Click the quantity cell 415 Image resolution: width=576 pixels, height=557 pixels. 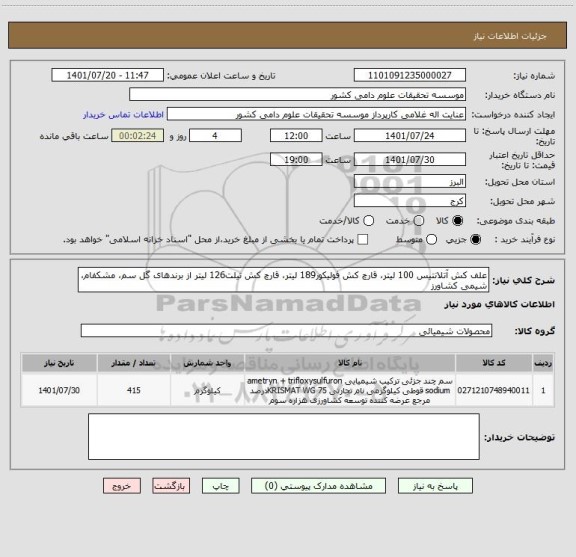tap(134, 390)
